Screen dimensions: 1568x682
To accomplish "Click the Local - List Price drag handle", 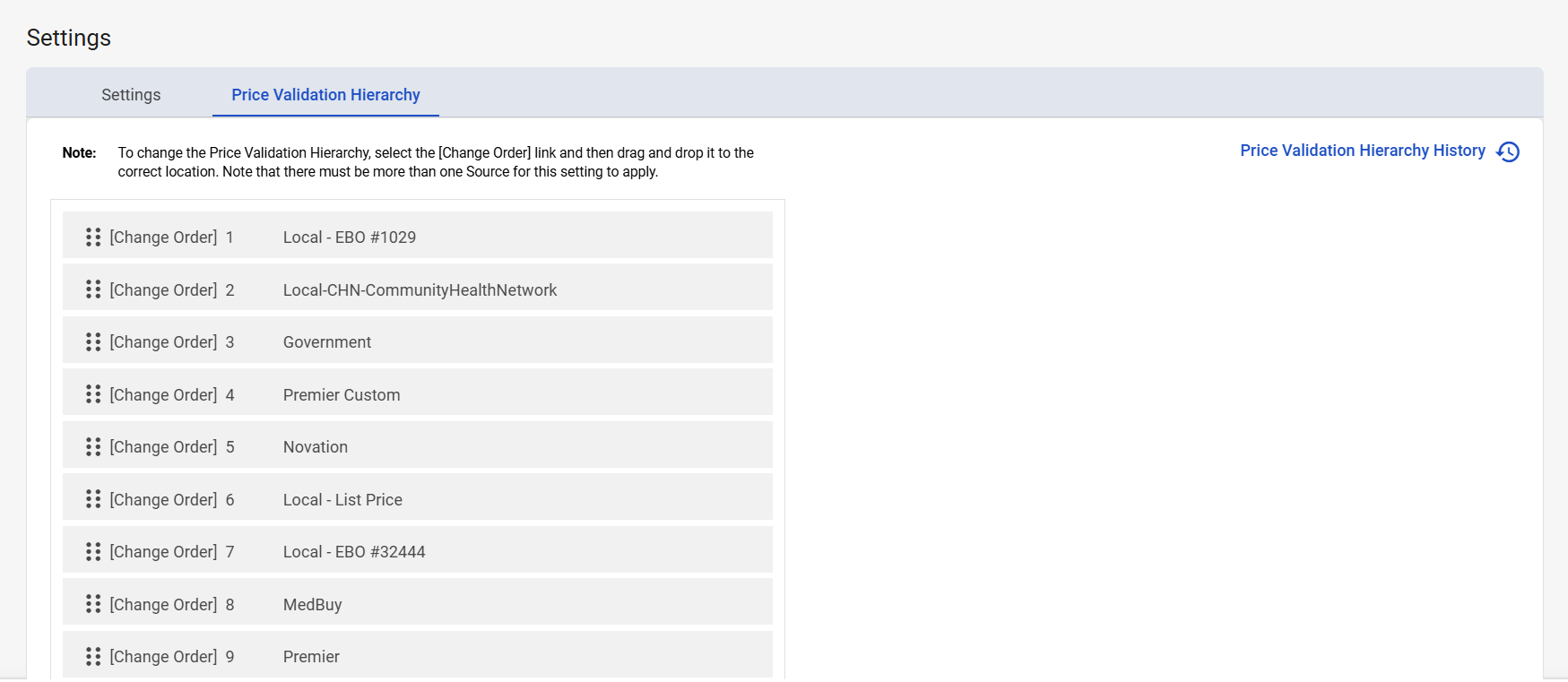I will 93,499.
